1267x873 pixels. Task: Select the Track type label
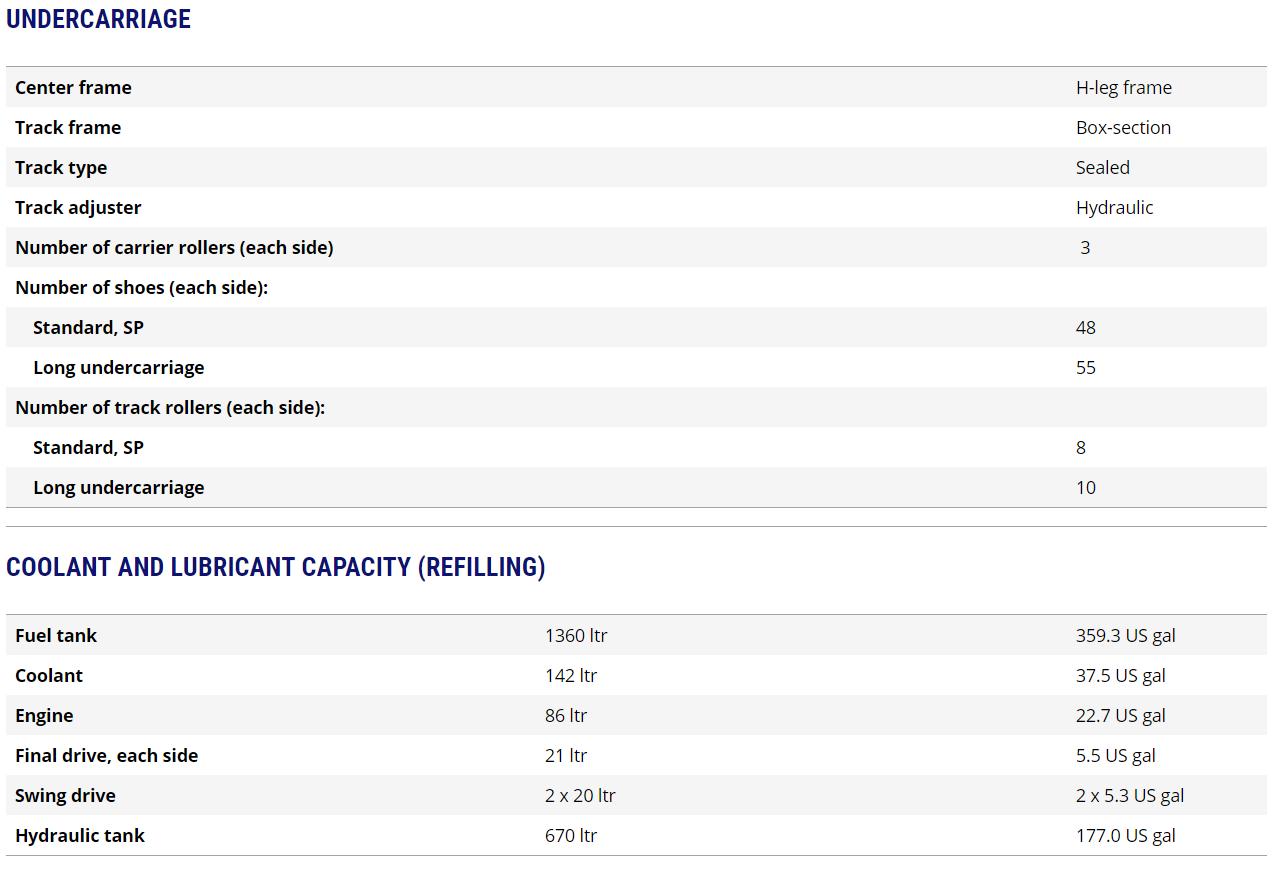61,167
